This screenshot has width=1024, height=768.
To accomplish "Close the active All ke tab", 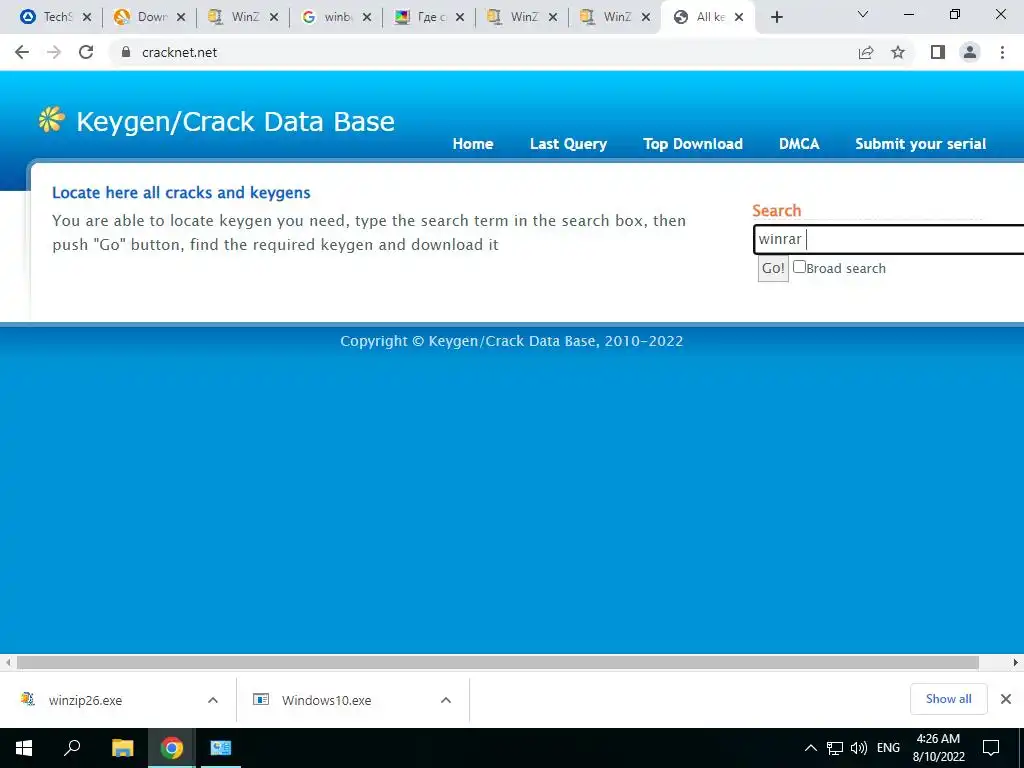I will pyautogui.click(x=739, y=17).
